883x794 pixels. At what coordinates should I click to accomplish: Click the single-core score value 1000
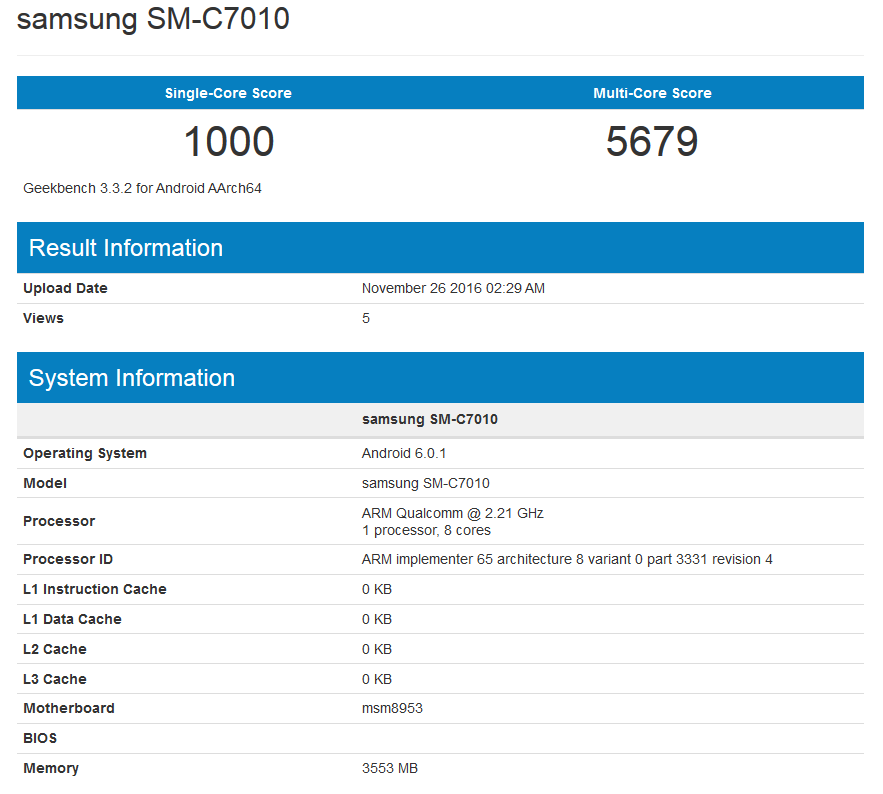[228, 141]
